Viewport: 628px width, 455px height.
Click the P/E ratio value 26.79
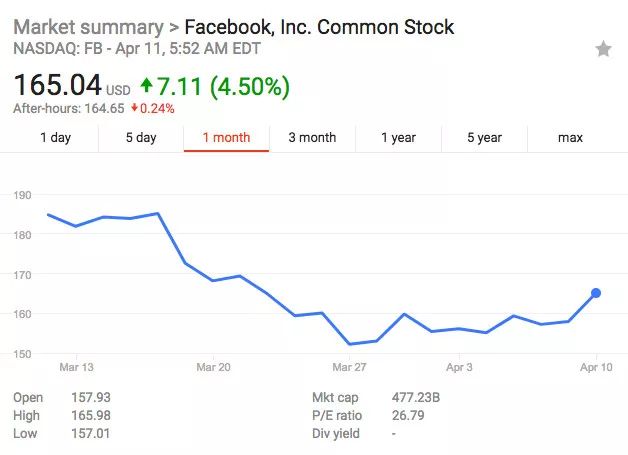[409, 415]
